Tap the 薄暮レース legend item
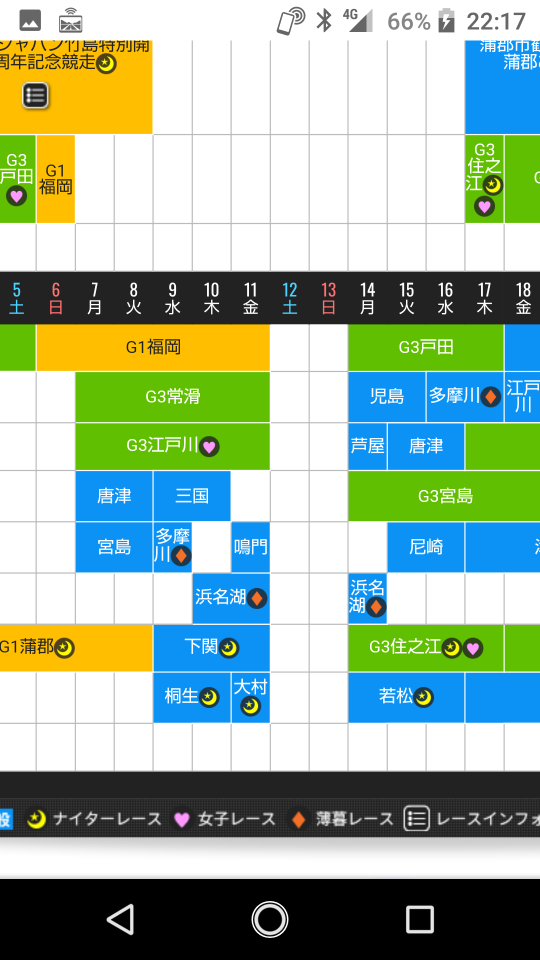Viewport: 540px width, 960px height. click(x=342, y=819)
